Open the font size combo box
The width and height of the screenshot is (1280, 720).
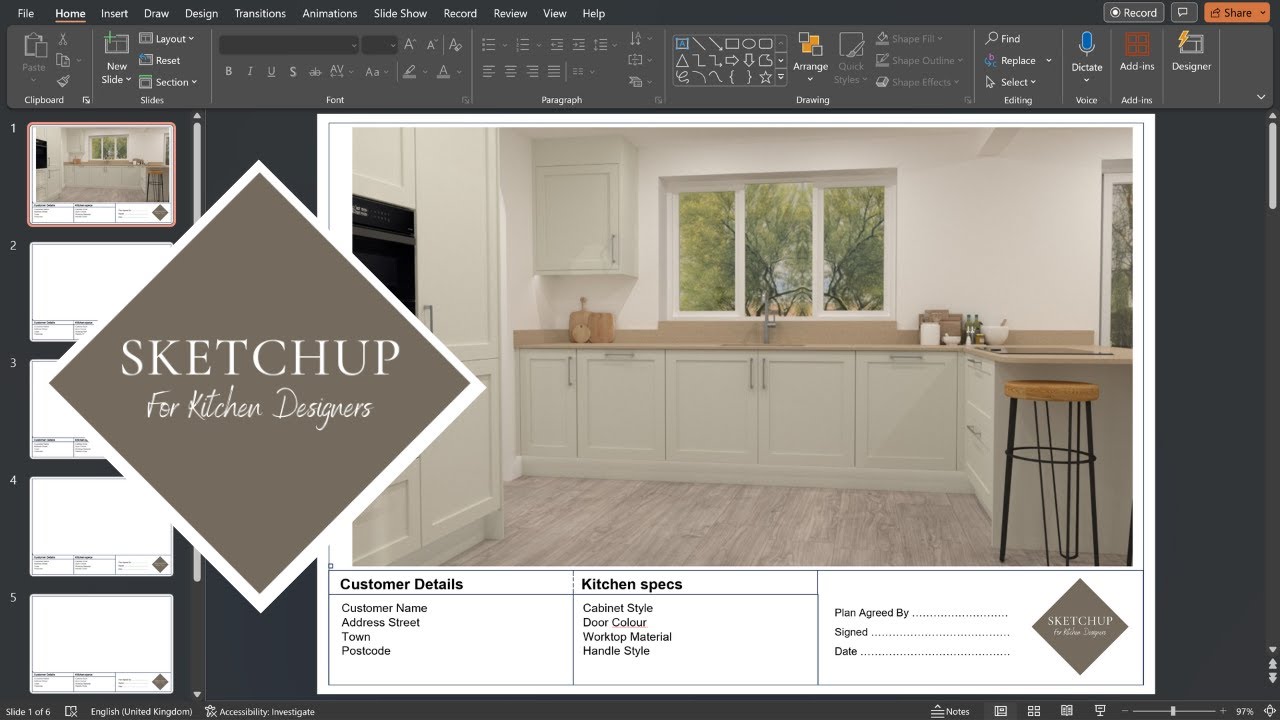[x=379, y=45]
